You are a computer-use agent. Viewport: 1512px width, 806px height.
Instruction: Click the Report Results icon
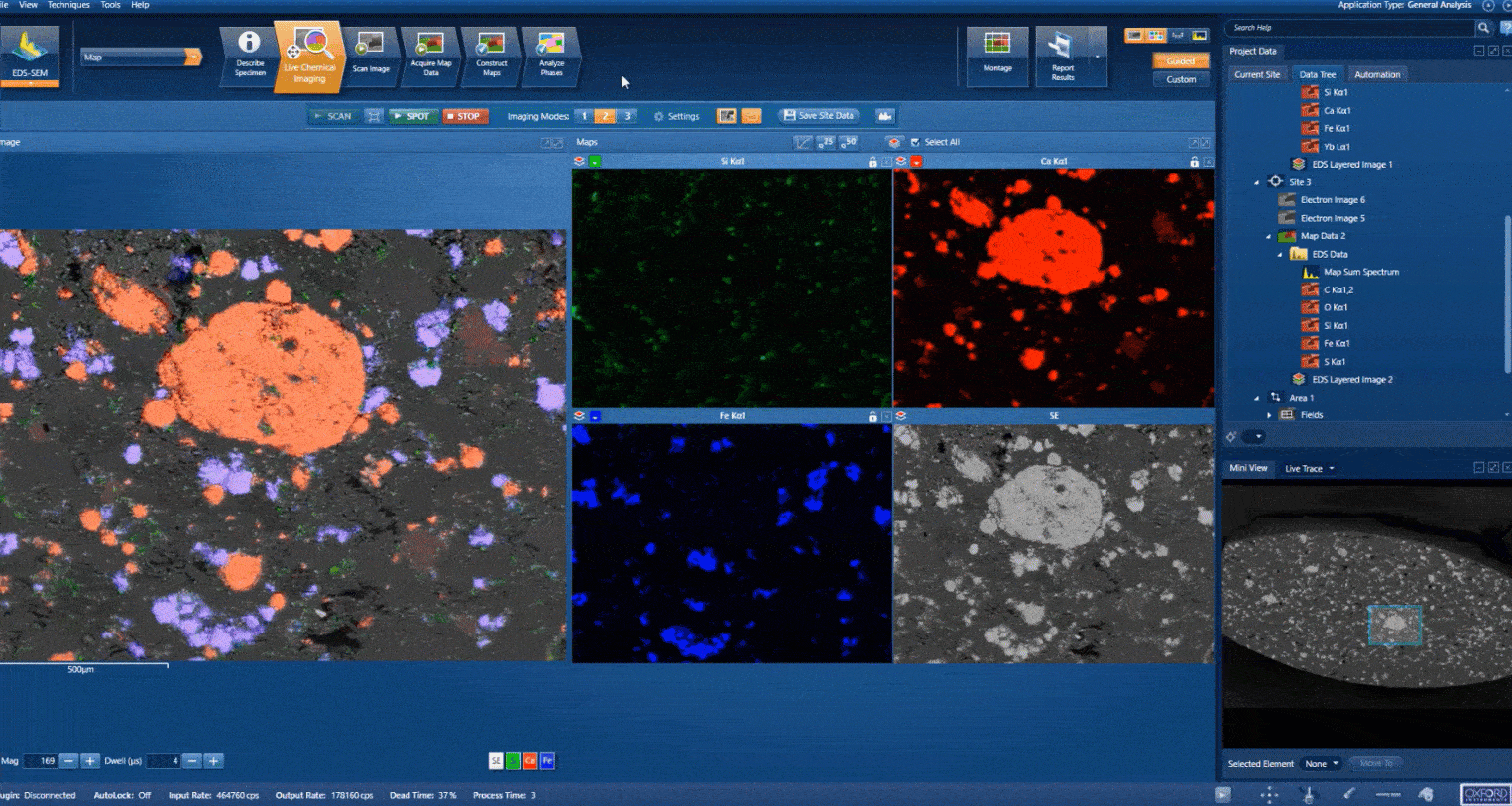[1062, 54]
